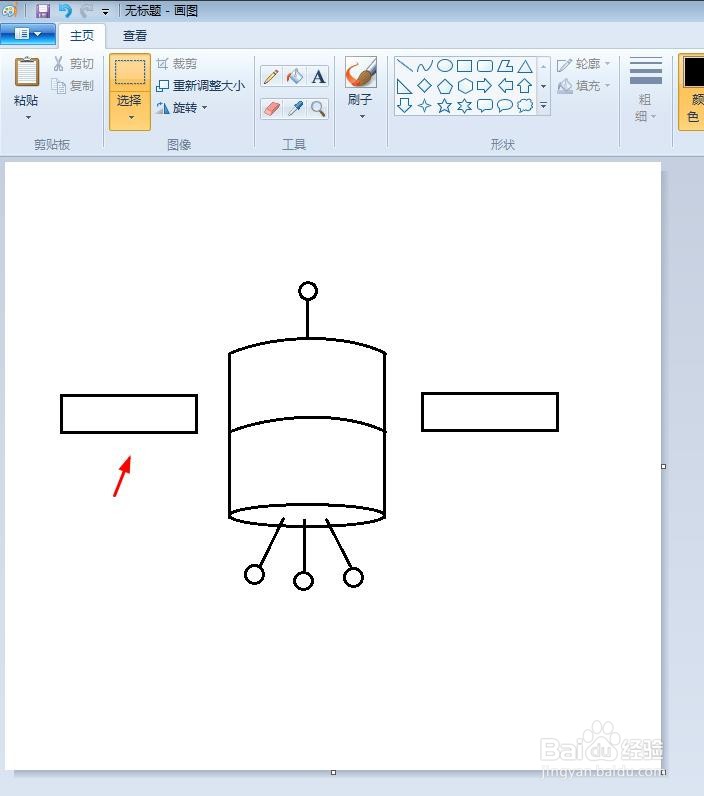Click the 剪切 button

click(x=73, y=63)
